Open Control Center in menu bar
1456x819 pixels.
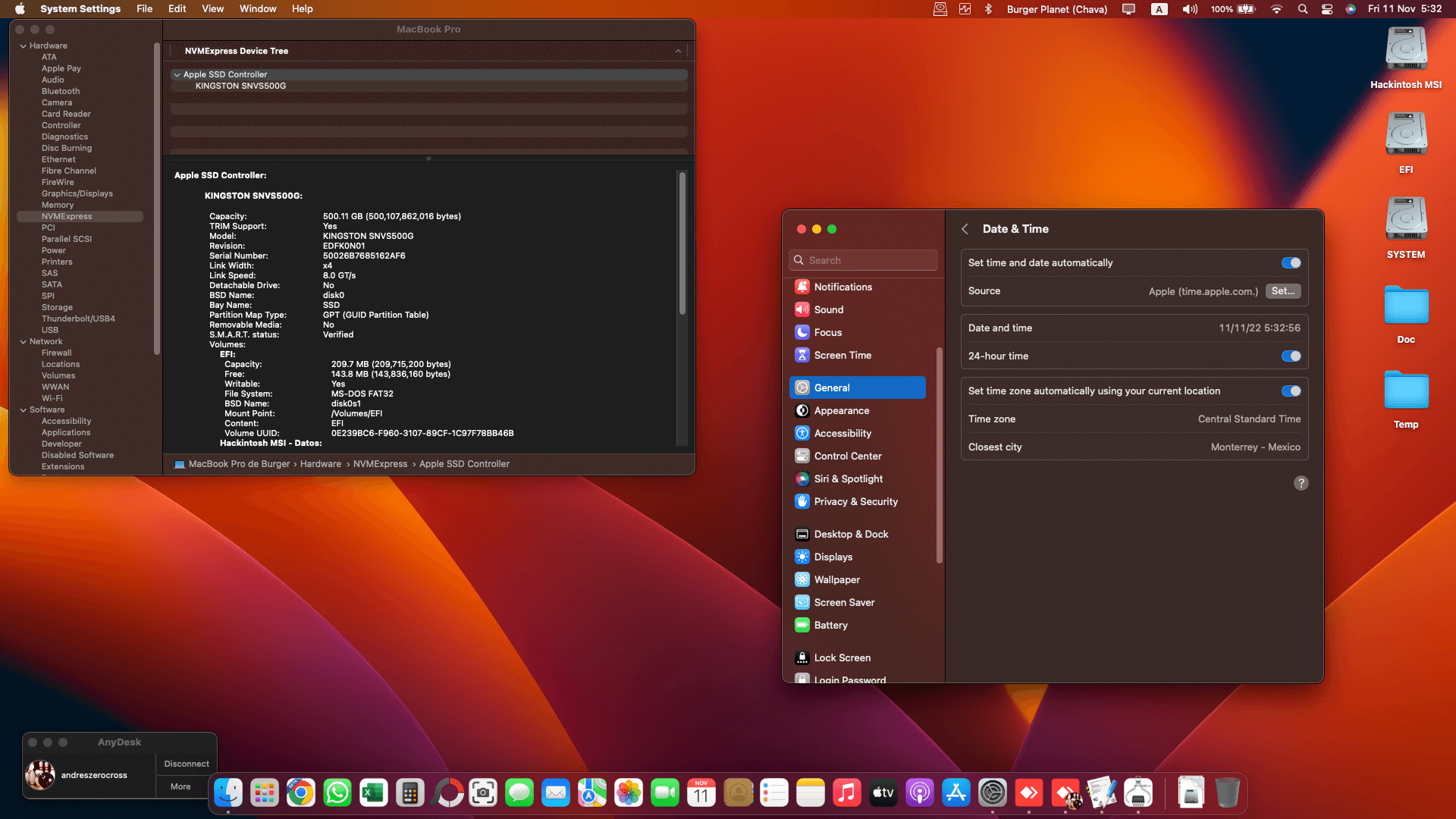click(1327, 9)
